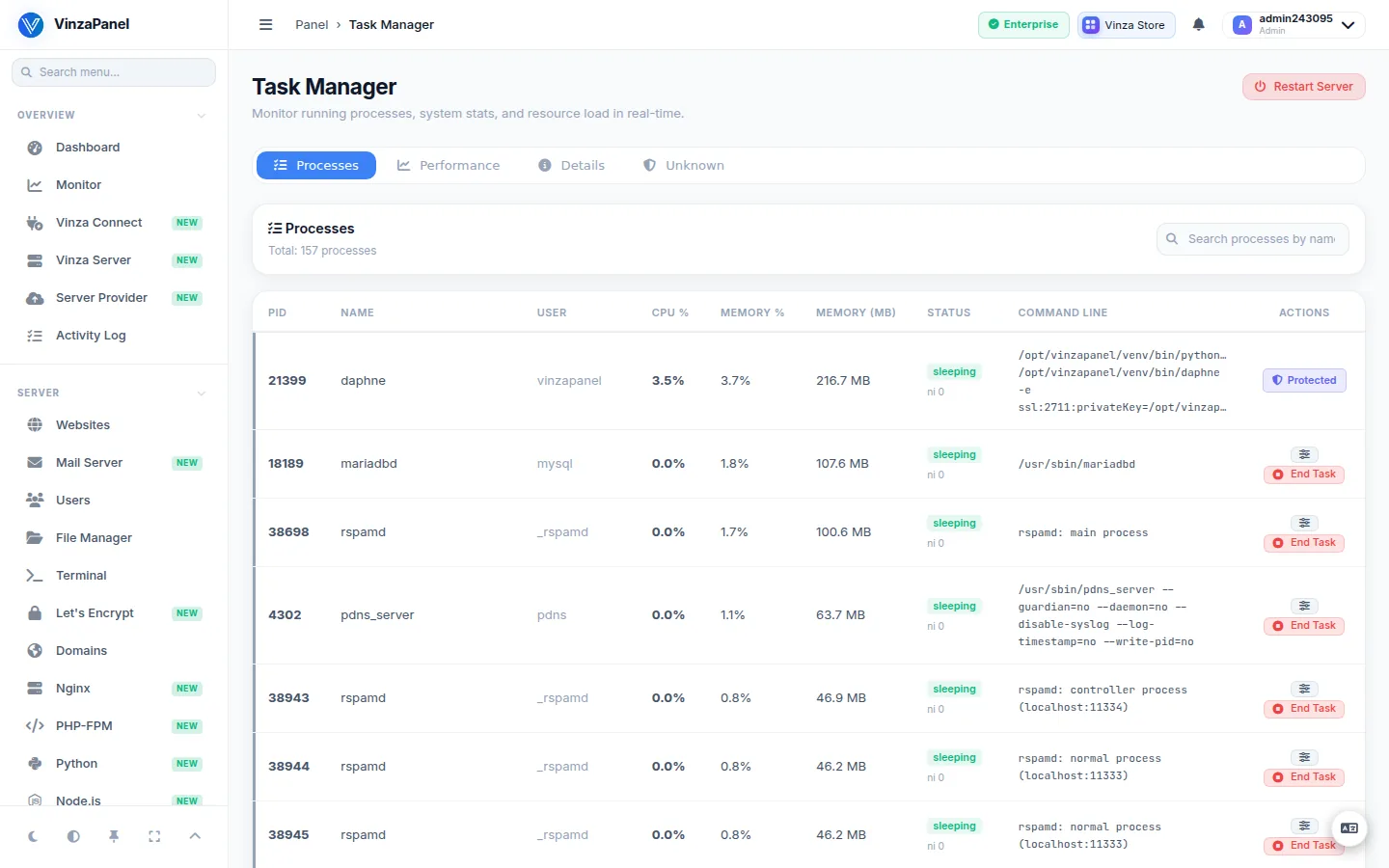1389x868 pixels.
Task: Click the Search menu field
Action: (x=114, y=72)
